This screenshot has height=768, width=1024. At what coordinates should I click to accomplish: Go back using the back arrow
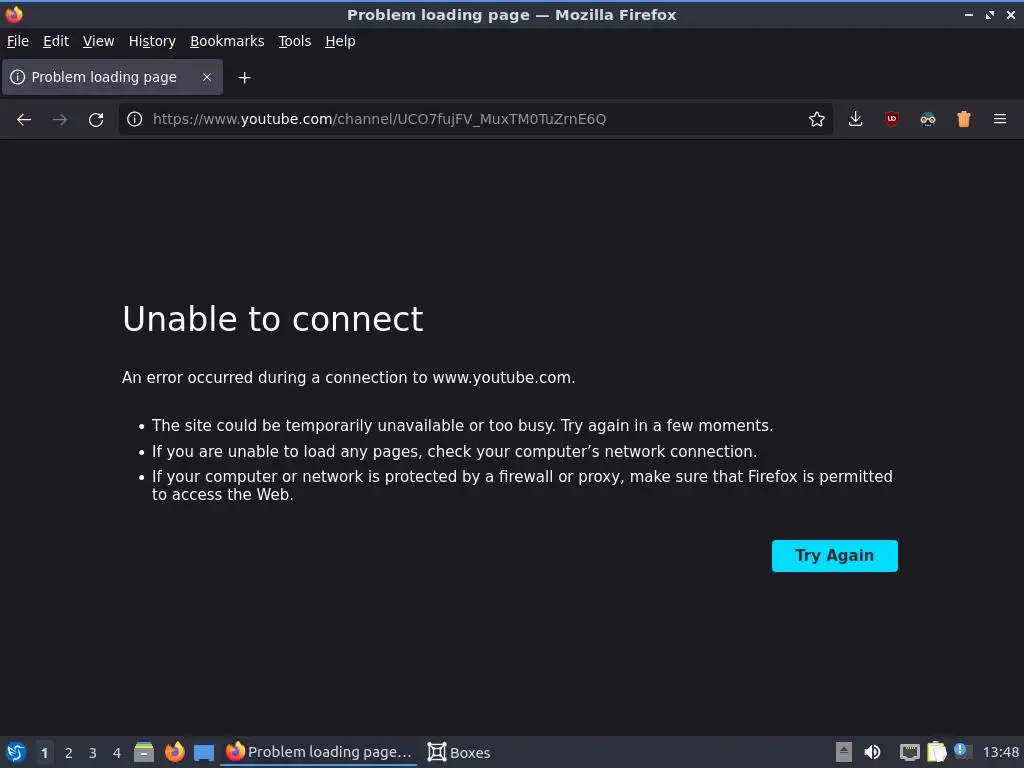click(x=24, y=120)
